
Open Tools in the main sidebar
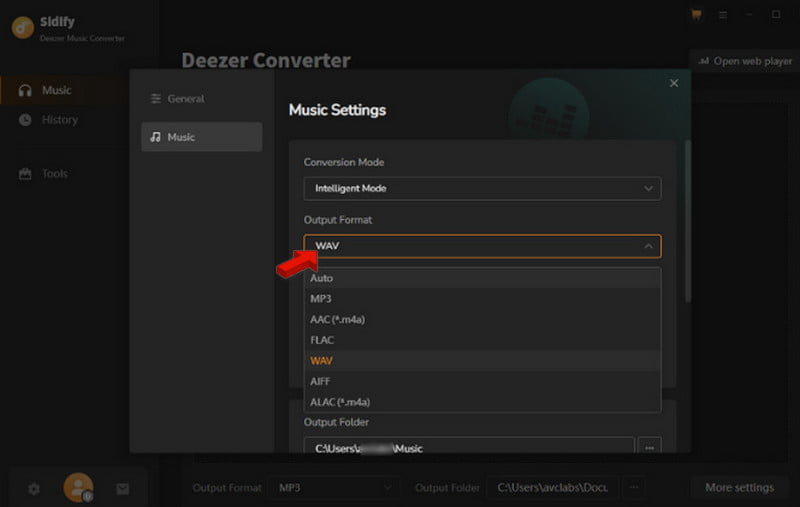[63, 174]
